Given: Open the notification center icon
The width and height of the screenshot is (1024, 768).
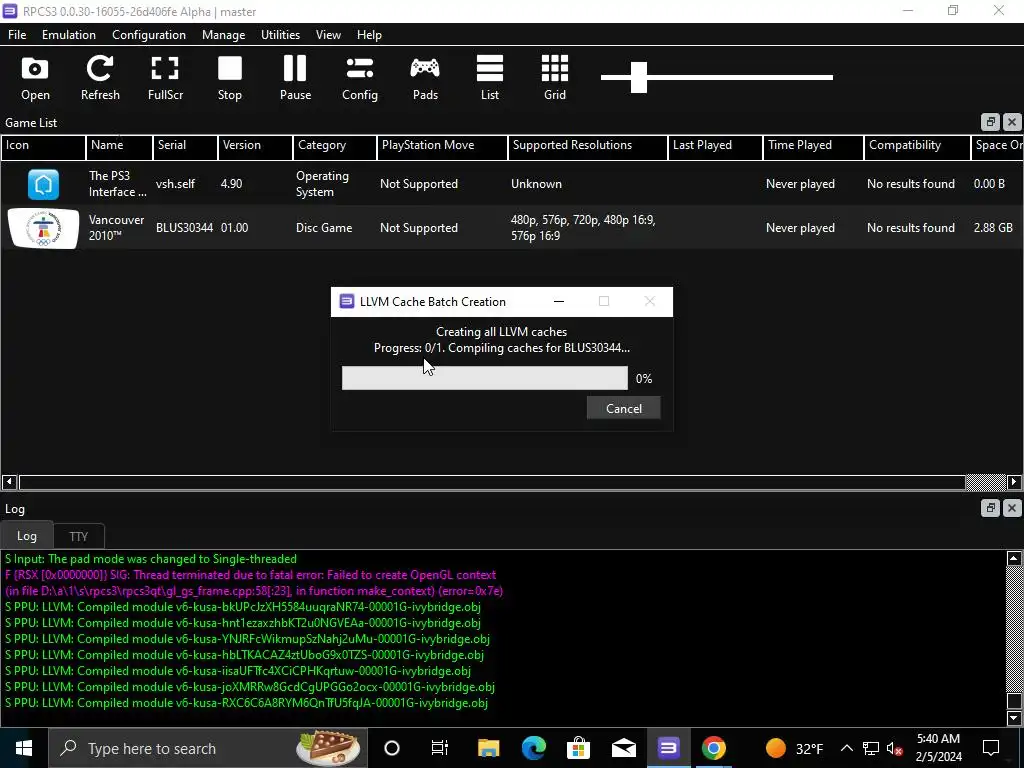Looking at the screenshot, I should (x=991, y=748).
